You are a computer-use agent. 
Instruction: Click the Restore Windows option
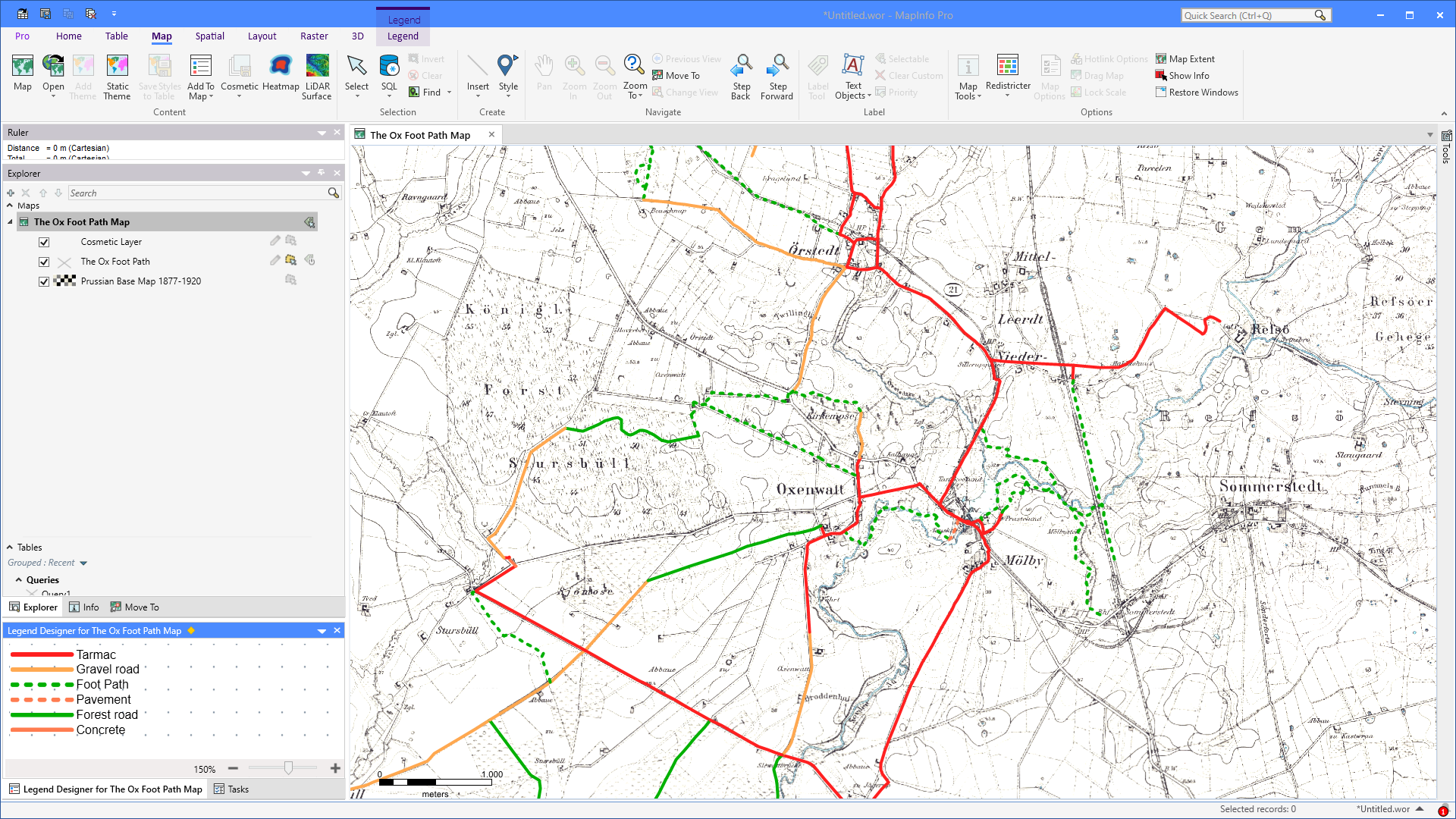[x=1197, y=92]
